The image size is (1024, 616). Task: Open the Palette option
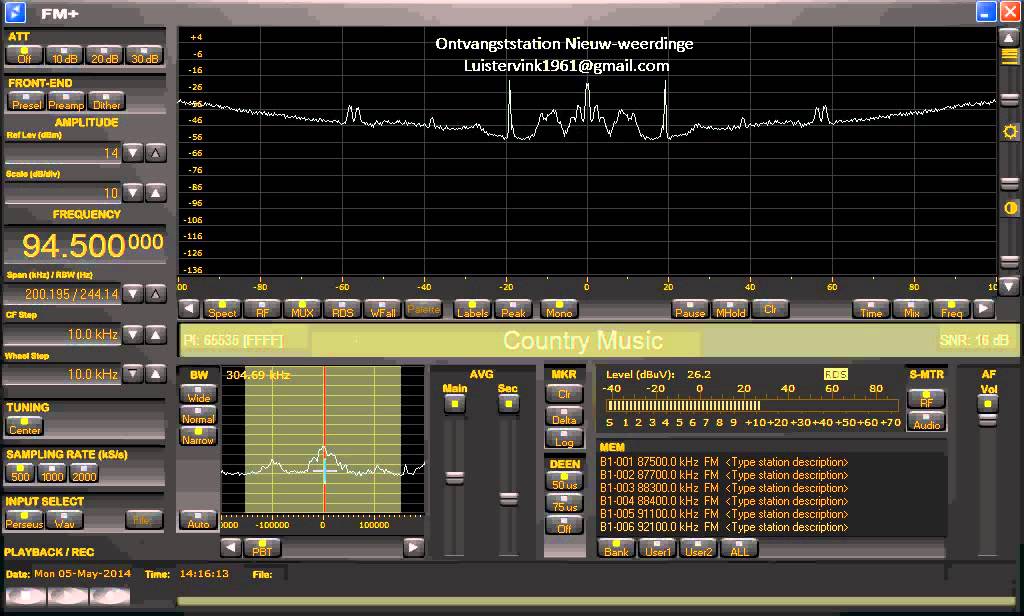(423, 309)
